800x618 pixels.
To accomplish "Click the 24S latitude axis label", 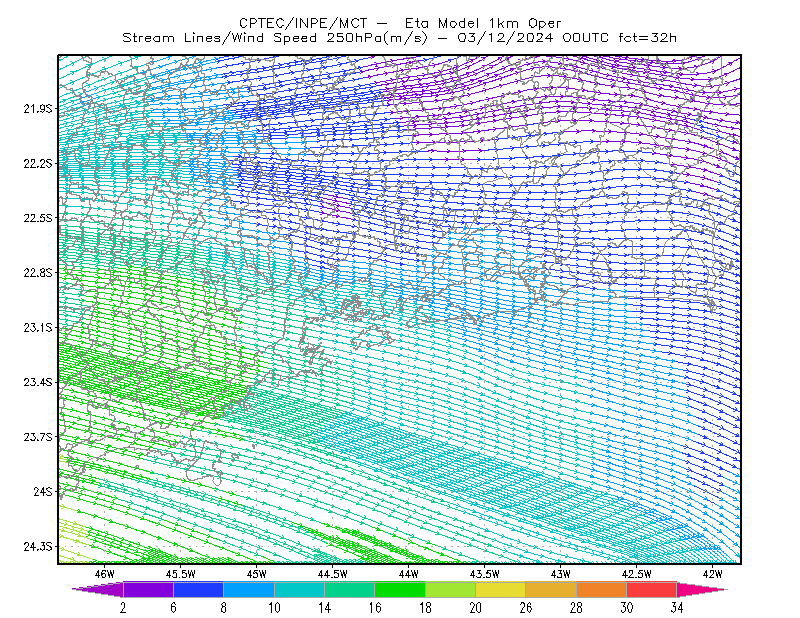I will coord(43,491).
